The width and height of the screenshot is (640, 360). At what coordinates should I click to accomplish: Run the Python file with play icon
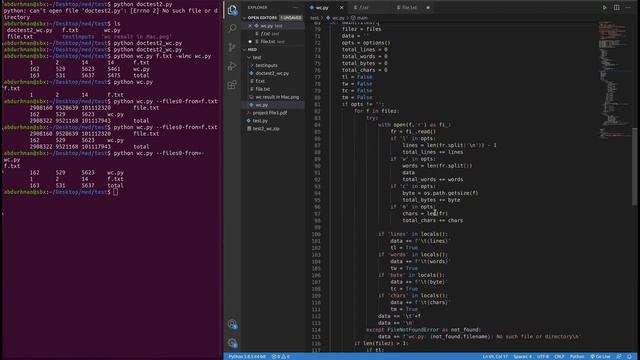tap(604, 7)
